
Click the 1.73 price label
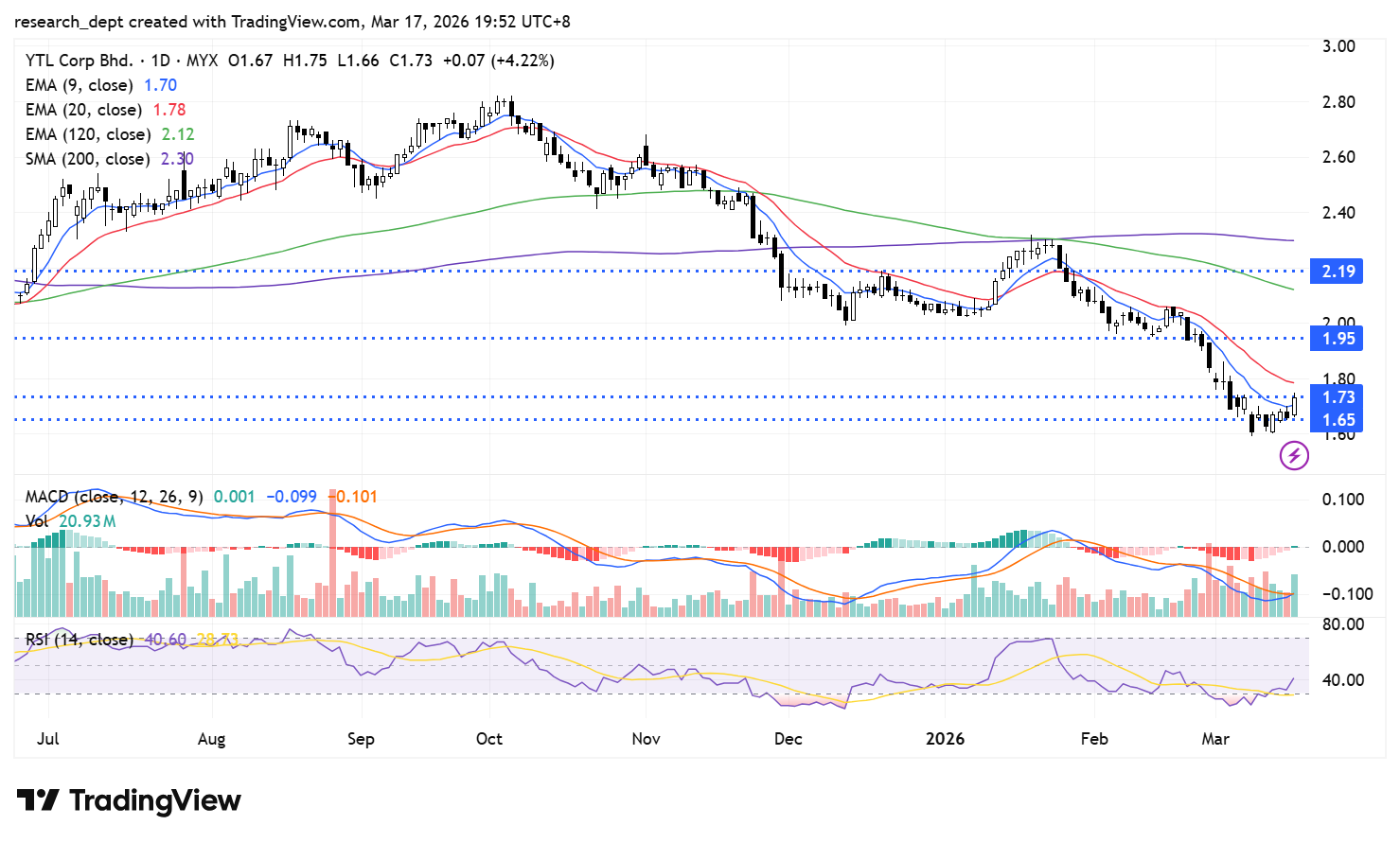point(1338,397)
